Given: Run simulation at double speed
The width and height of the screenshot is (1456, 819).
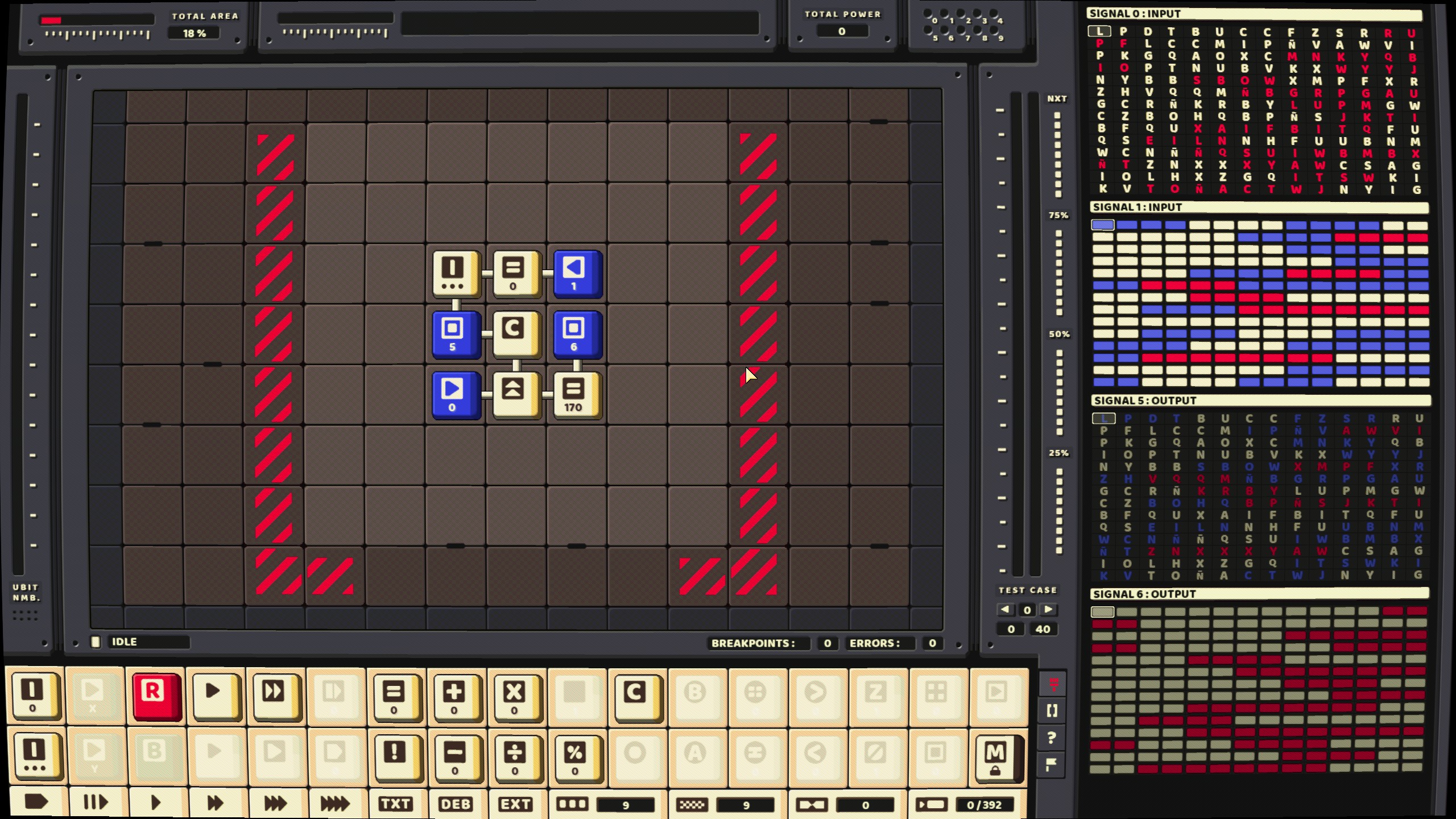Looking at the screenshot, I should (217, 803).
